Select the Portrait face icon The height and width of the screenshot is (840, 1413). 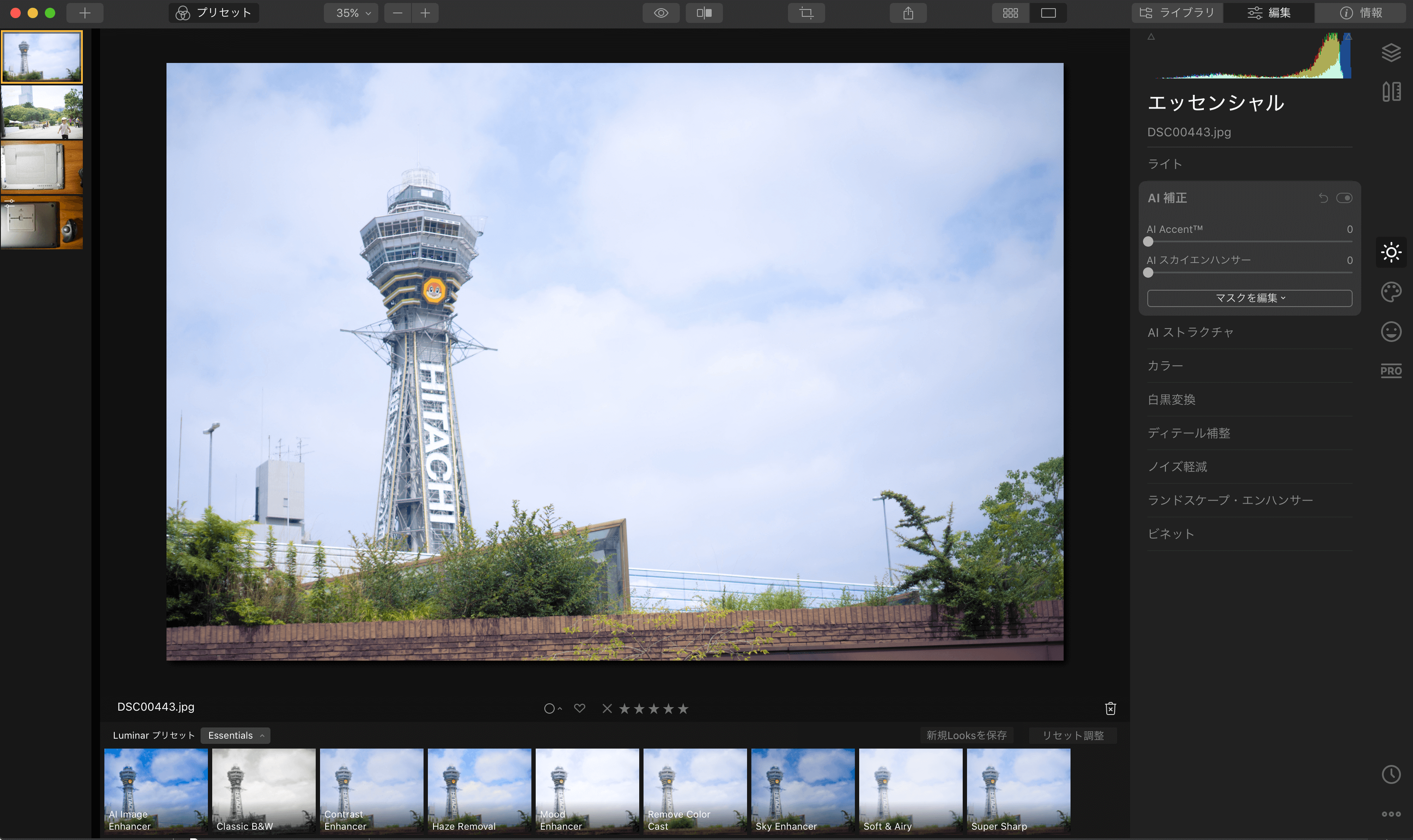tap(1391, 332)
